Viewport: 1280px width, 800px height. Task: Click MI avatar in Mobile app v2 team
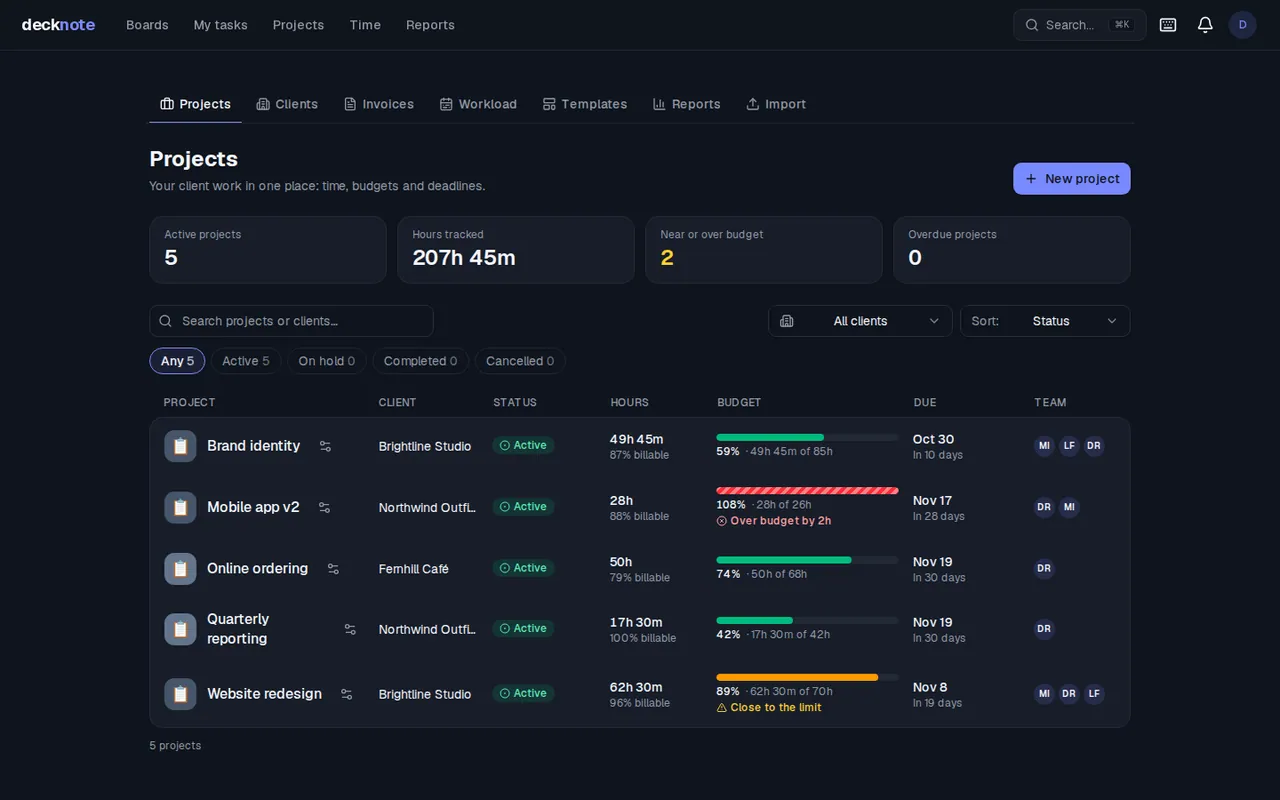(1069, 507)
